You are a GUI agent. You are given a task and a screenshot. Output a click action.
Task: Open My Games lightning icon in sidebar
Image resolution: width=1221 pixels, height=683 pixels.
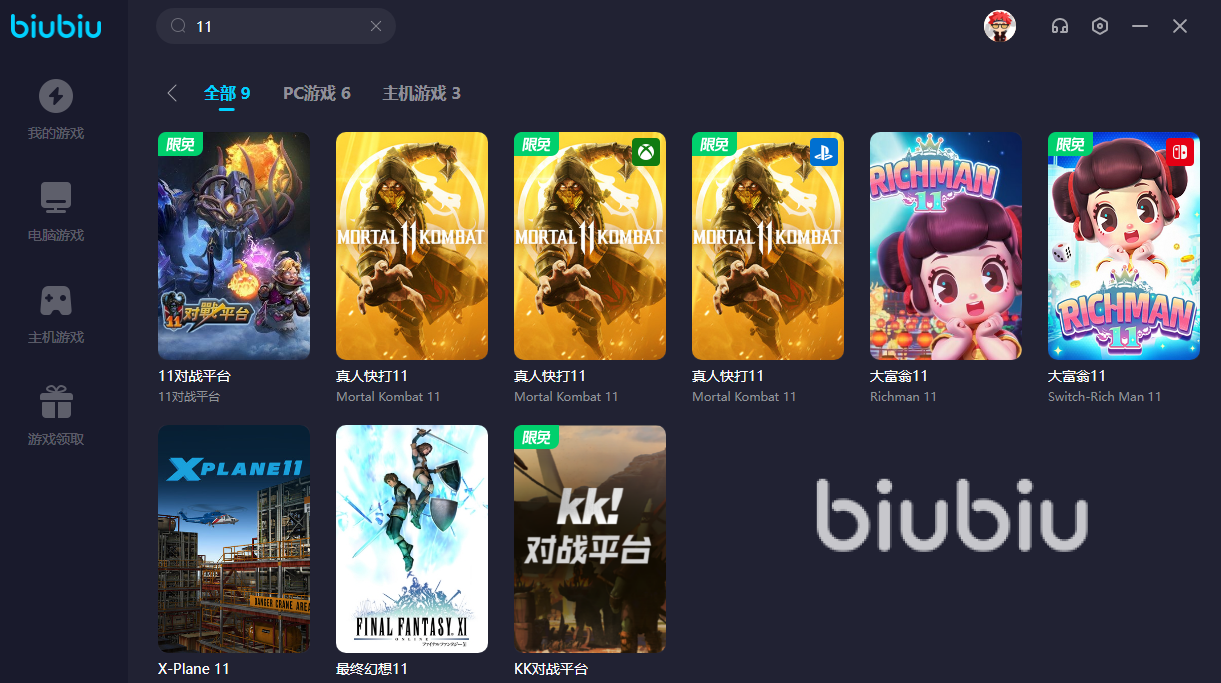click(56, 96)
